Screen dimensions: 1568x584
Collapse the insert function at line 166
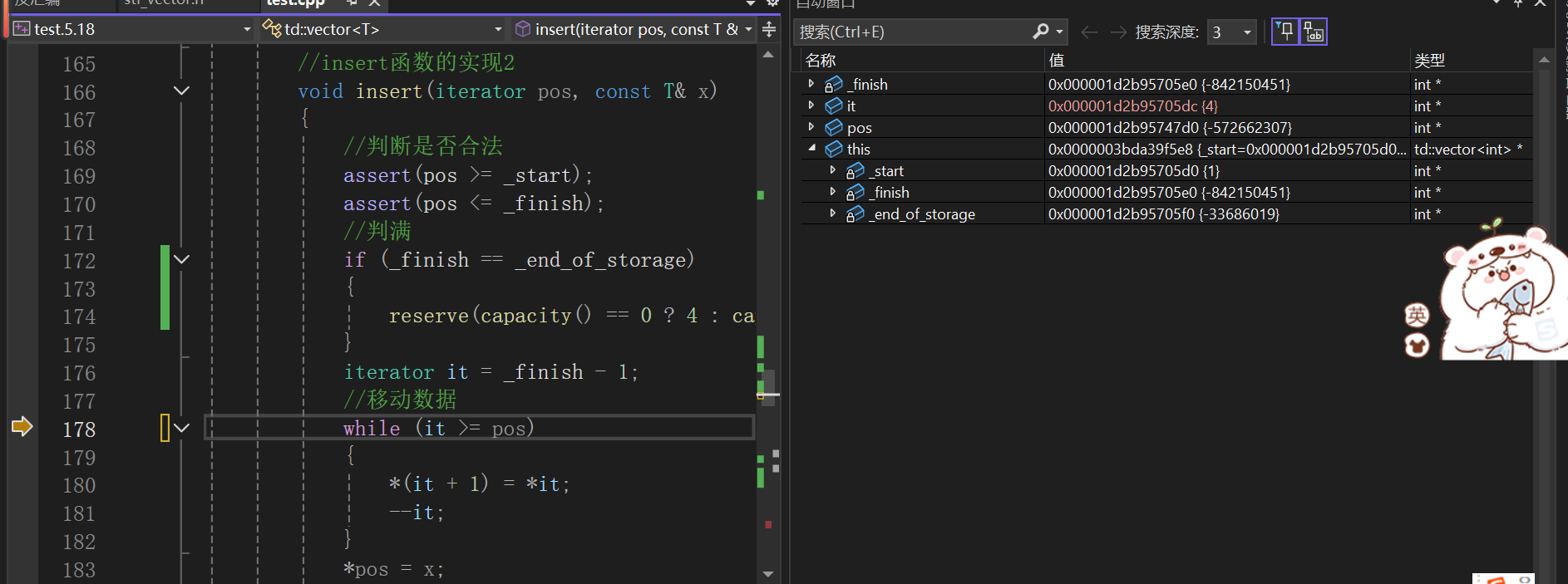[181, 91]
